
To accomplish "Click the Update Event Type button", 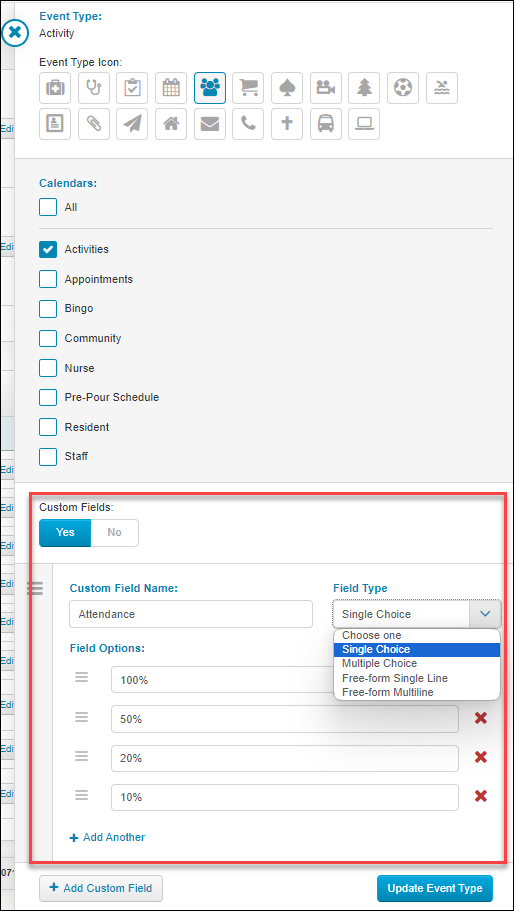I will [x=434, y=888].
